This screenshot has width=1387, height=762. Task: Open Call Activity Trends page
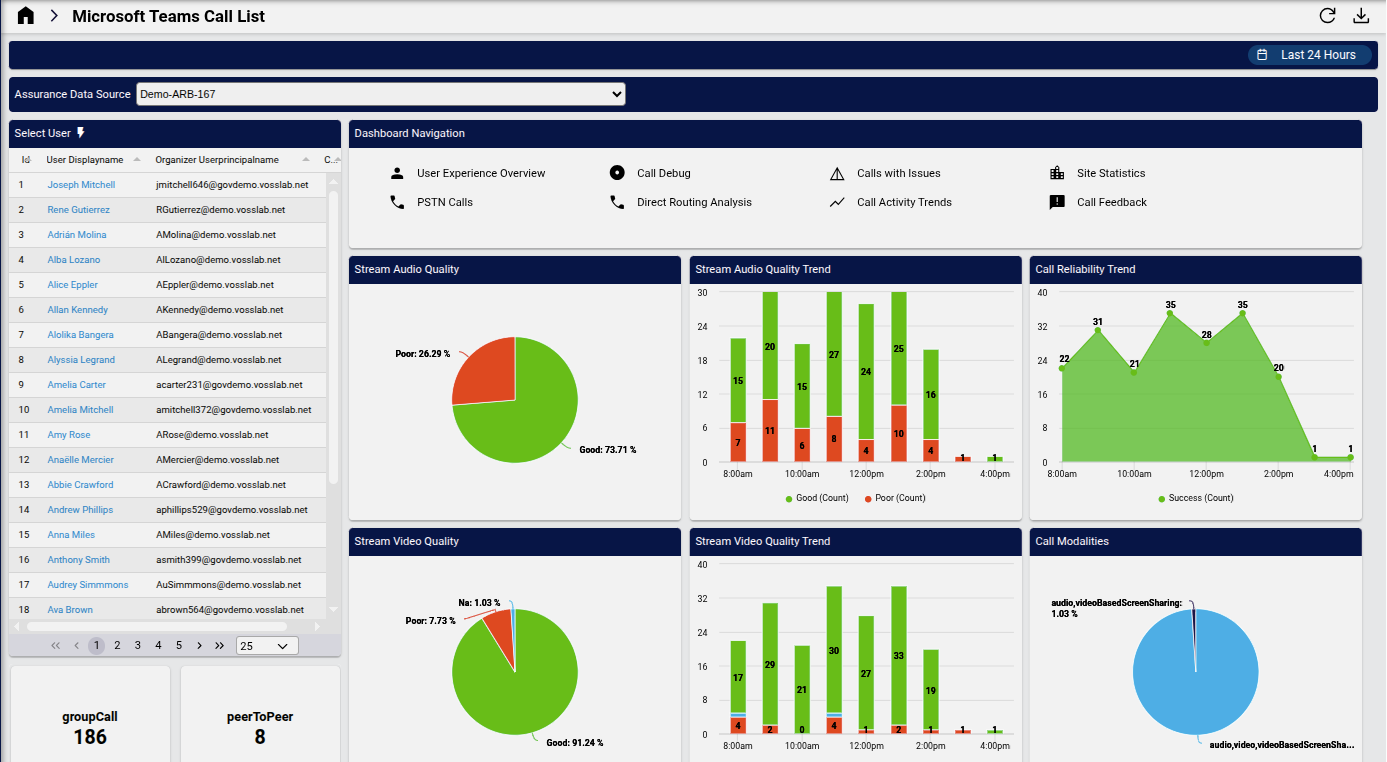click(904, 202)
